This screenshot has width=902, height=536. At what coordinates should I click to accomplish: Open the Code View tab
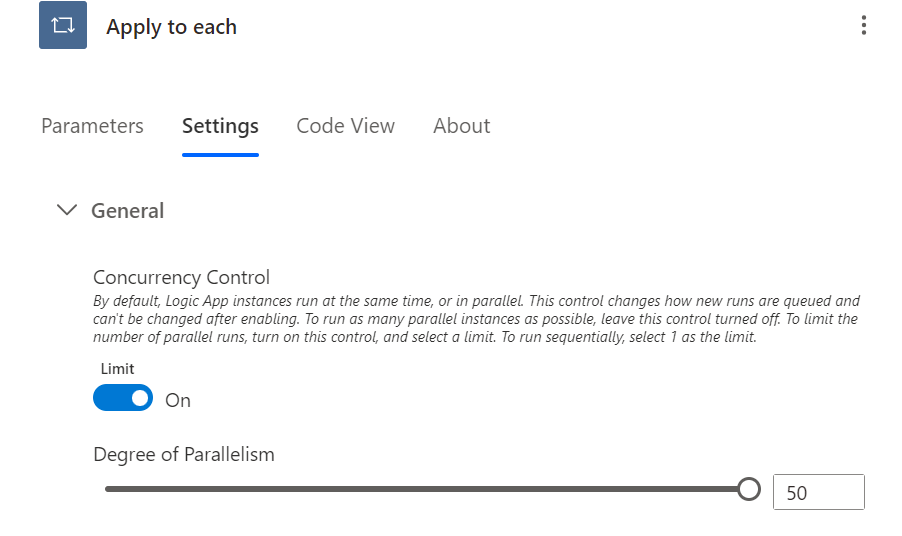pyautogui.click(x=345, y=126)
